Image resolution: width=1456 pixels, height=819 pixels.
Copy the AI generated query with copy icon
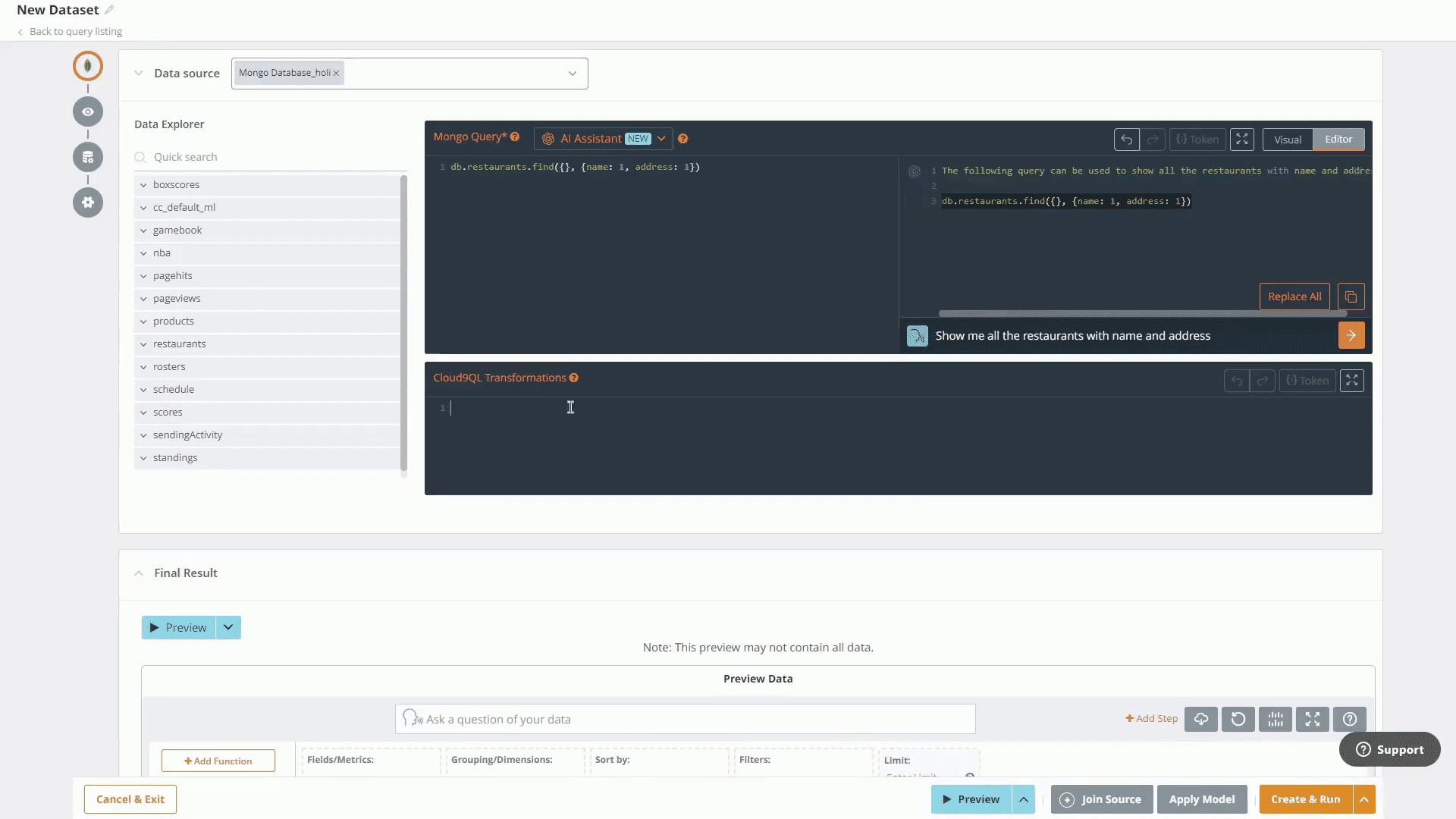pyautogui.click(x=1351, y=297)
